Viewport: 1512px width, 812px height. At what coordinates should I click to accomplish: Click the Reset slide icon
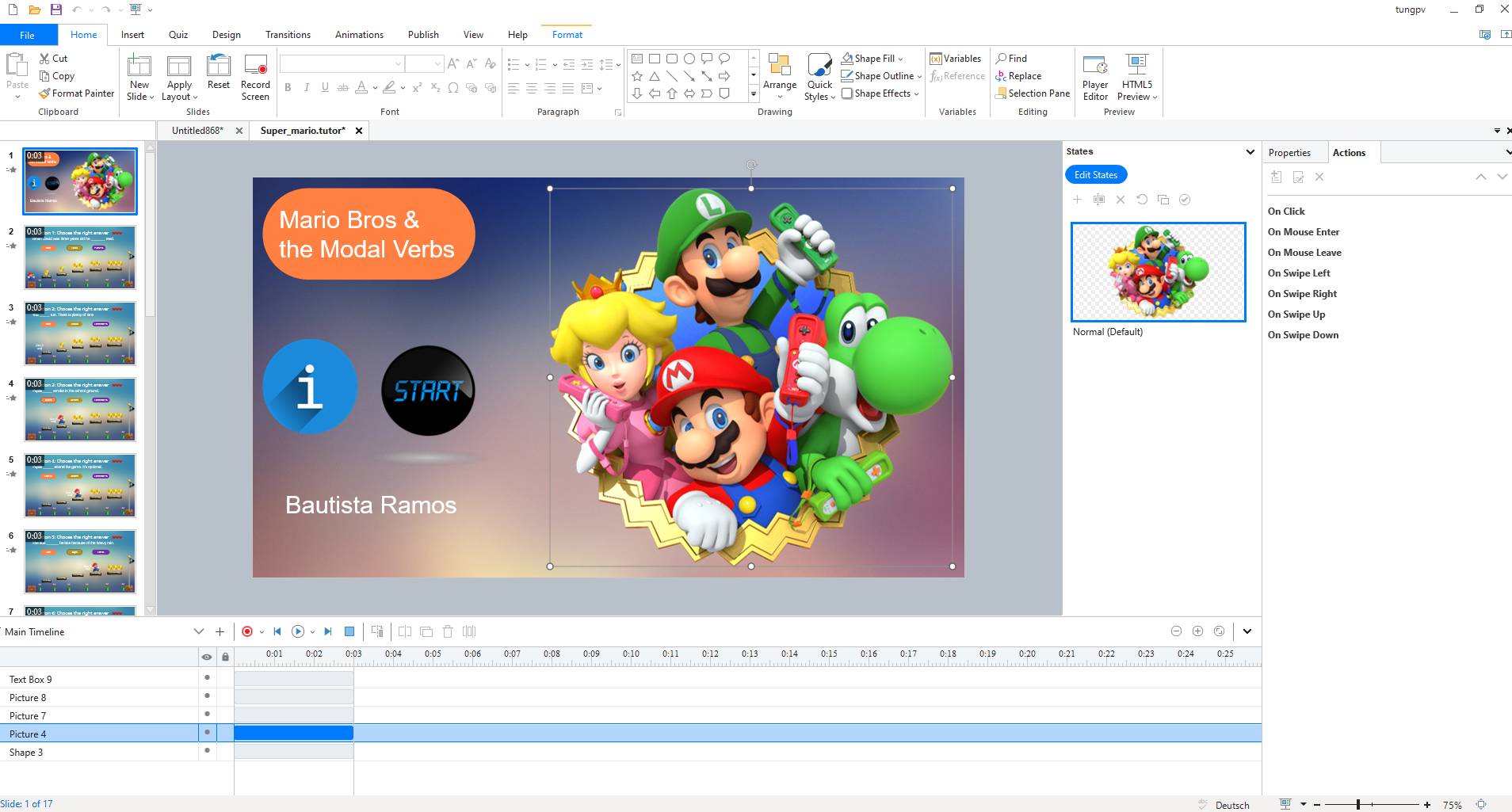pyautogui.click(x=218, y=72)
